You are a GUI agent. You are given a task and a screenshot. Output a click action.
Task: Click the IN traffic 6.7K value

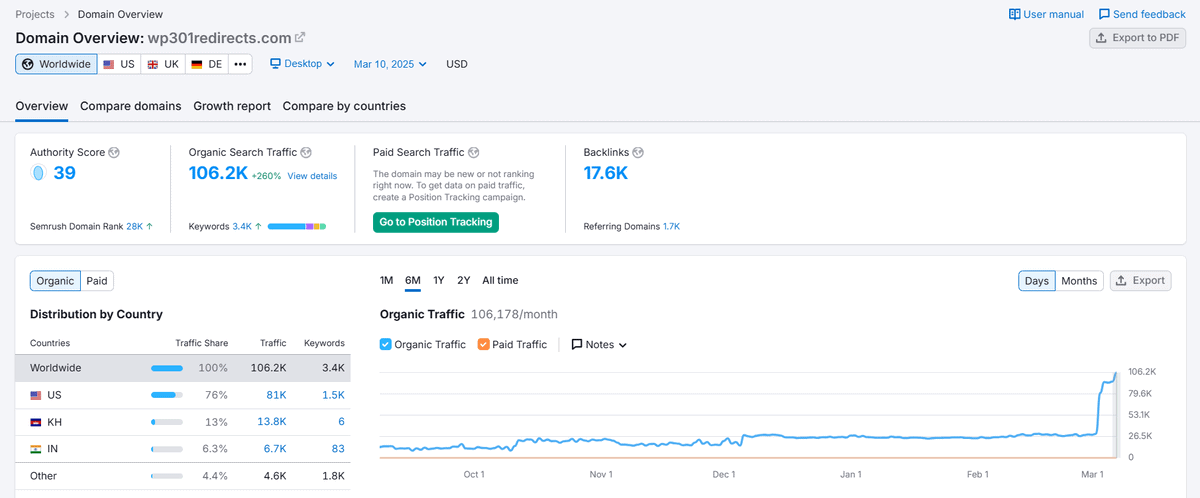275,449
